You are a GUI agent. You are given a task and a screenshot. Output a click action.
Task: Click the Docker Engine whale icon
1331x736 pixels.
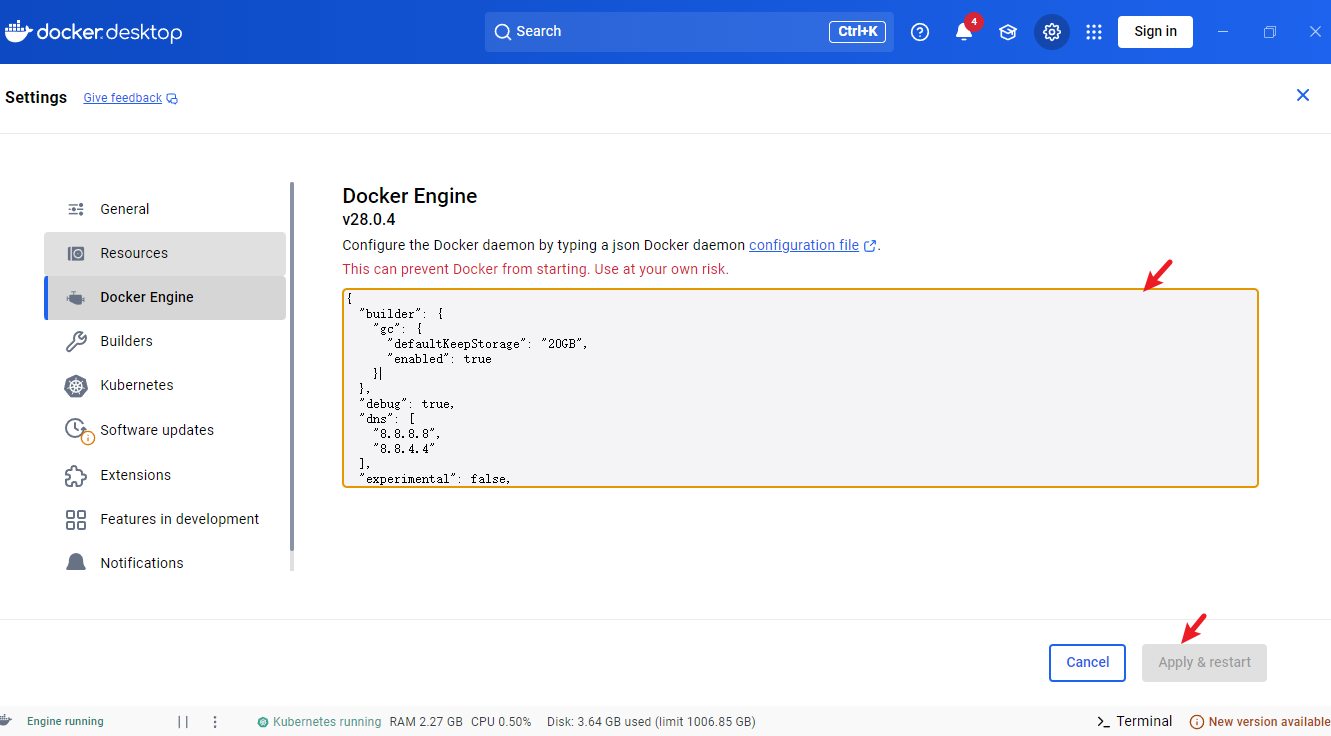click(76, 298)
